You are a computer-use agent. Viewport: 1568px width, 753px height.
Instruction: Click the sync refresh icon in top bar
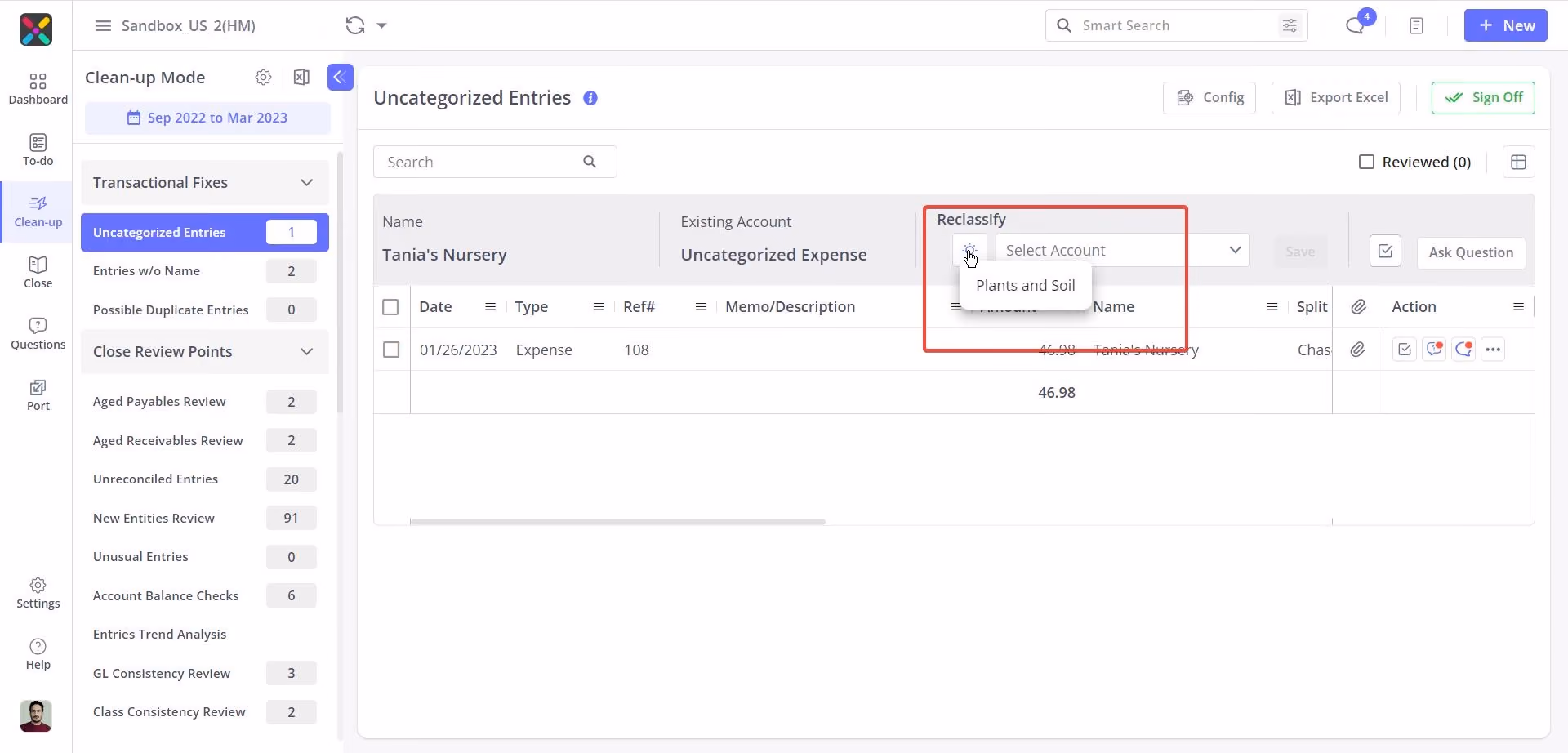[x=354, y=25]
